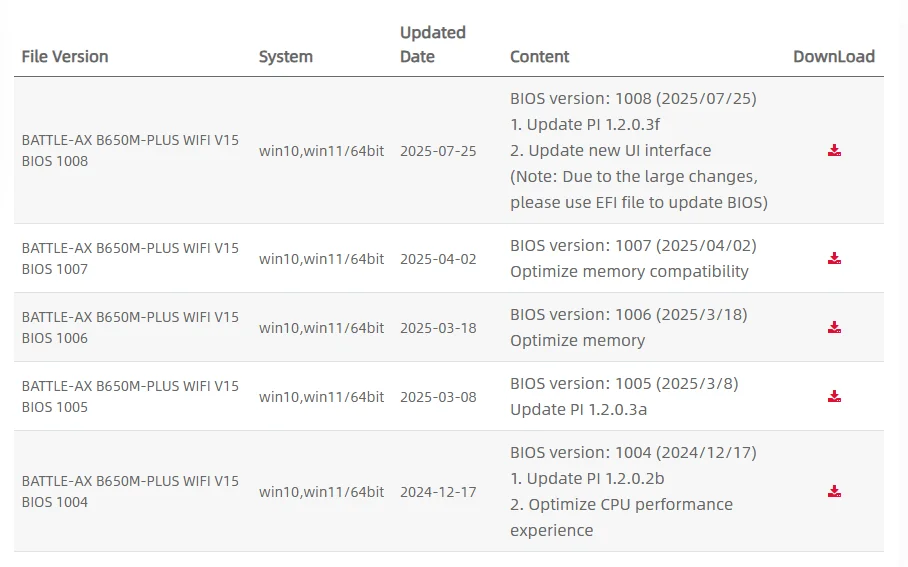This screenshot has width=908, height=567.
Task: Click the 'Update new UI interface' note text
Action: (x=619, y=151)
